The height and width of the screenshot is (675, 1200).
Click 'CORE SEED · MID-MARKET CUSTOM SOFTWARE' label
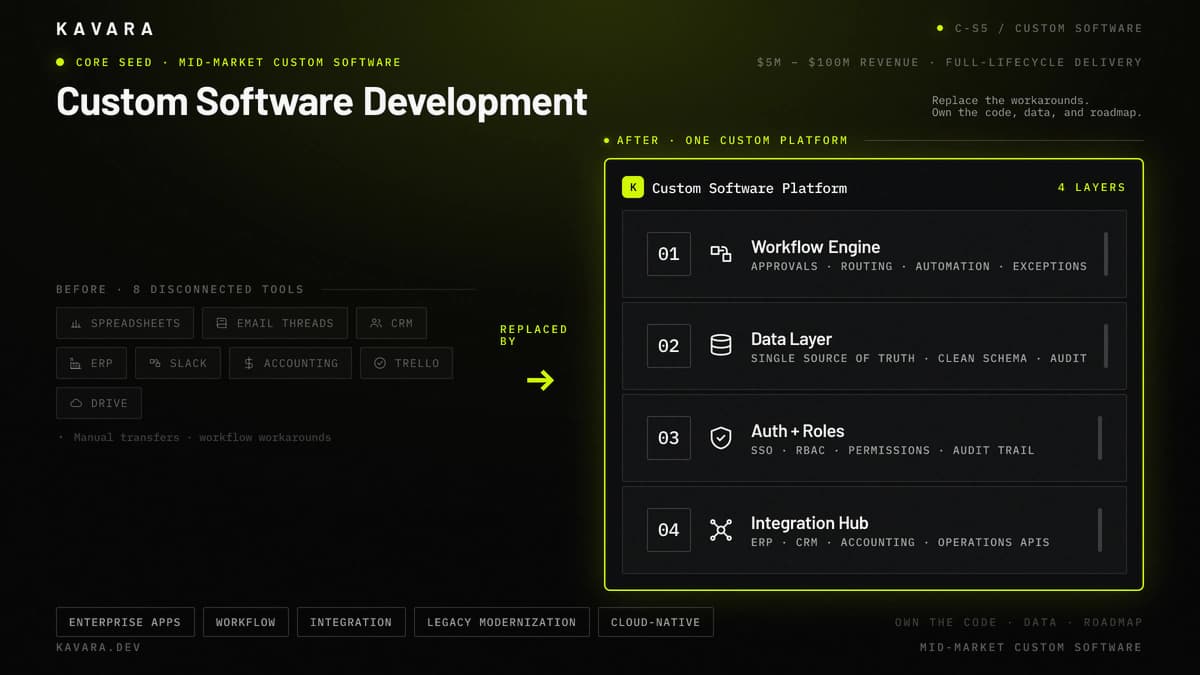238,62
